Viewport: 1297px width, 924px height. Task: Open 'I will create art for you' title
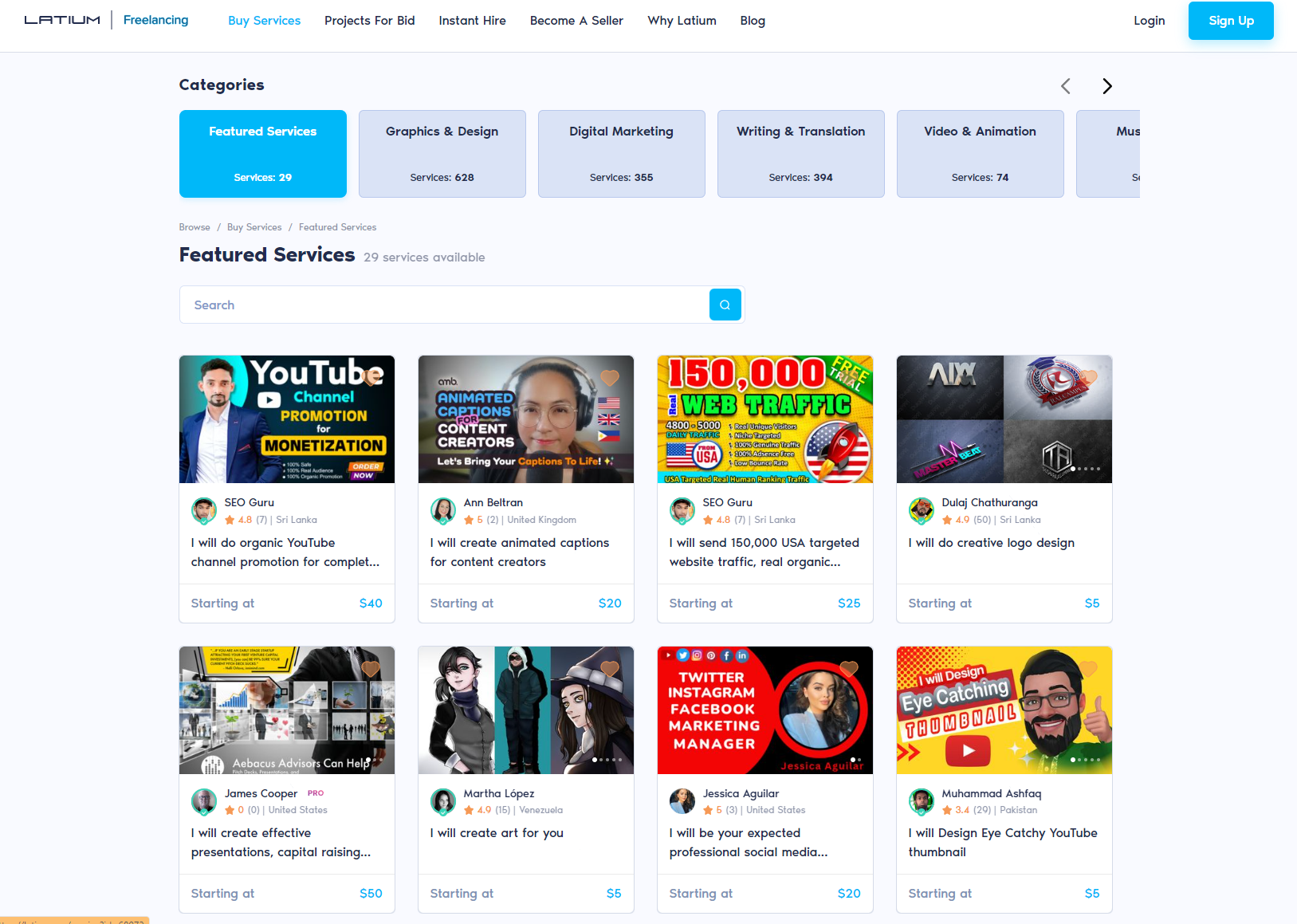pos(497,833)
